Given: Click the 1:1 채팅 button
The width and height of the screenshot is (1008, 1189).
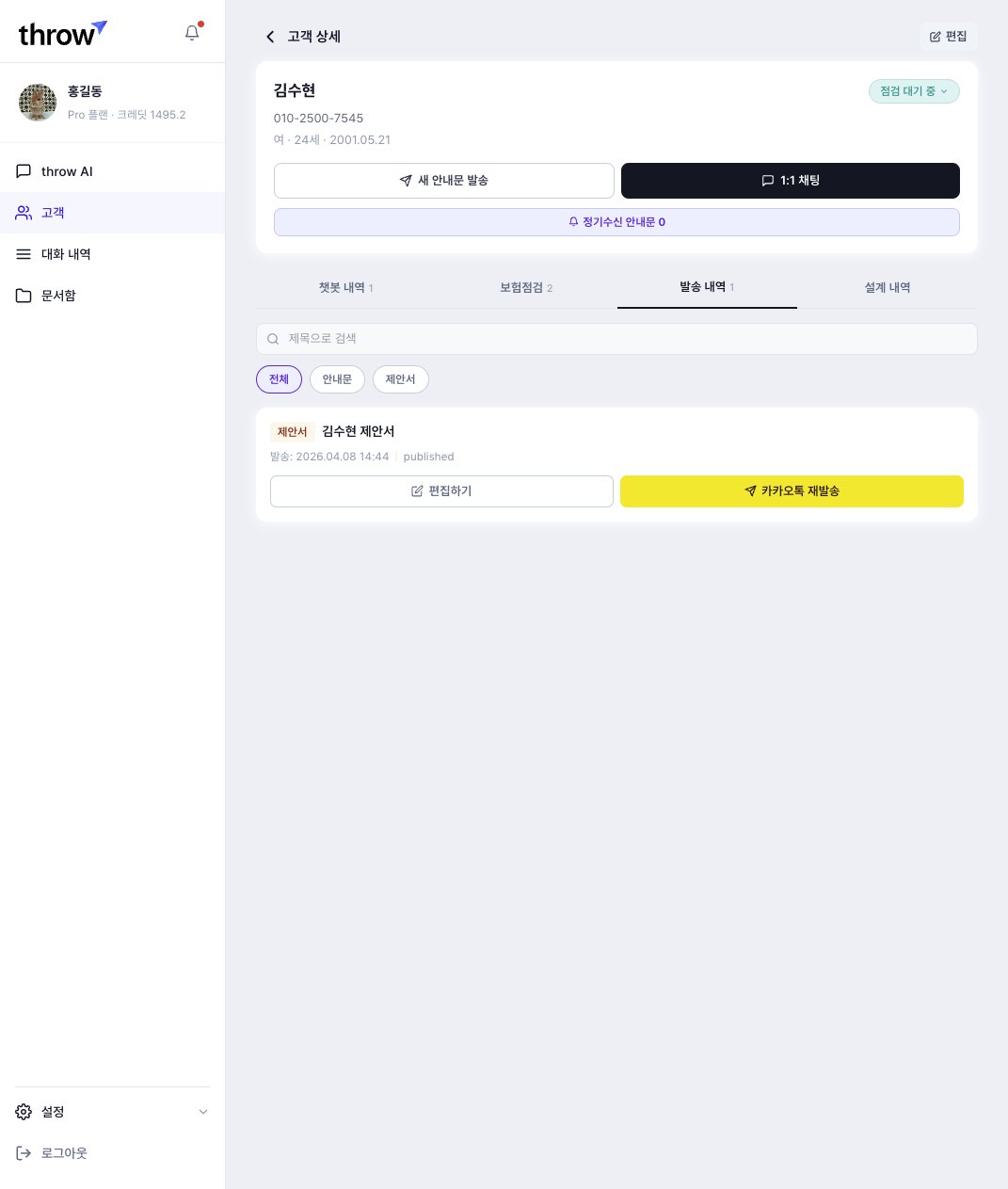Looking at the screenshot, I should 790,181.
